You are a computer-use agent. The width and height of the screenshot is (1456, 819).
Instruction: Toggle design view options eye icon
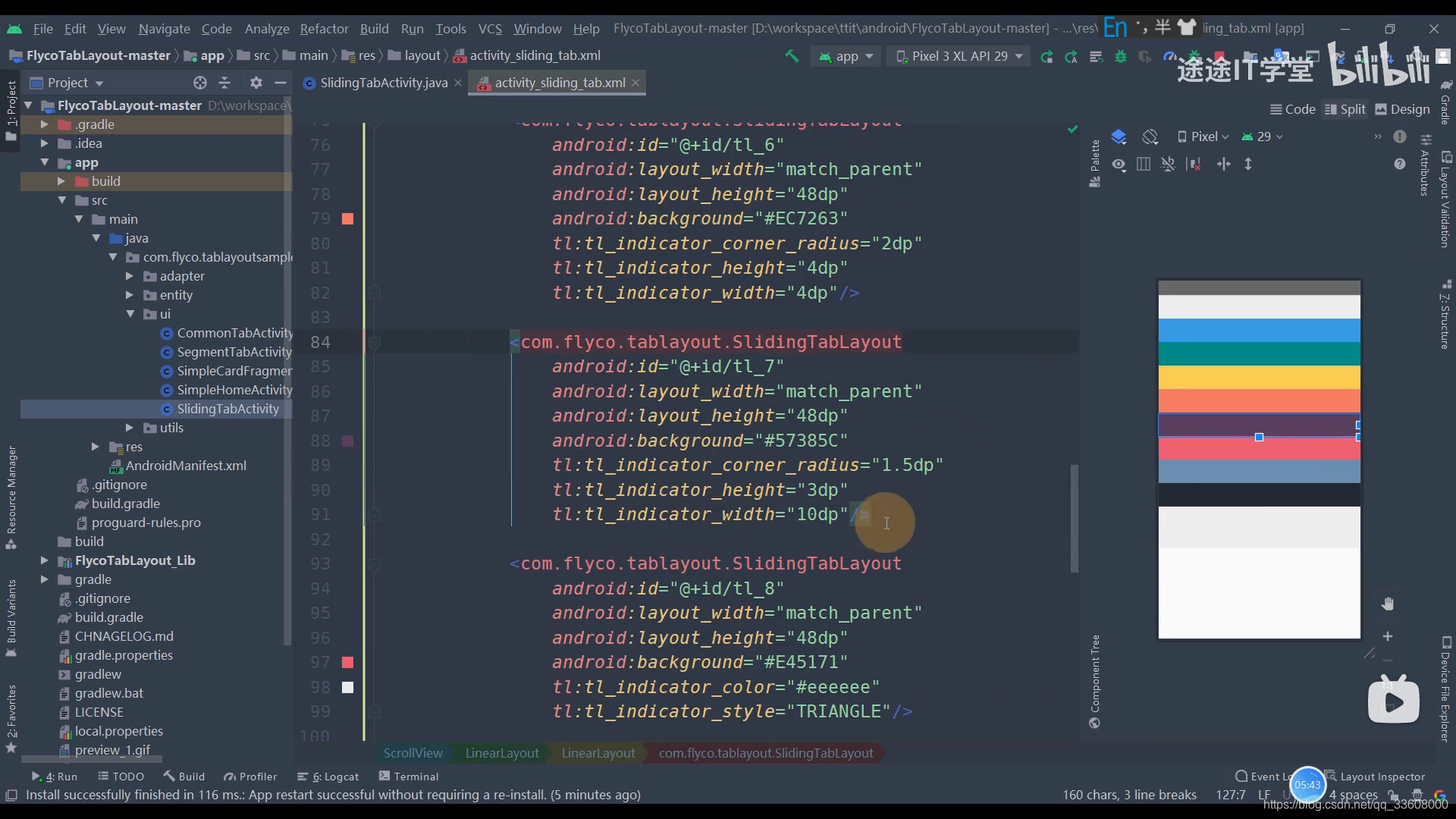click(1119, 164)
